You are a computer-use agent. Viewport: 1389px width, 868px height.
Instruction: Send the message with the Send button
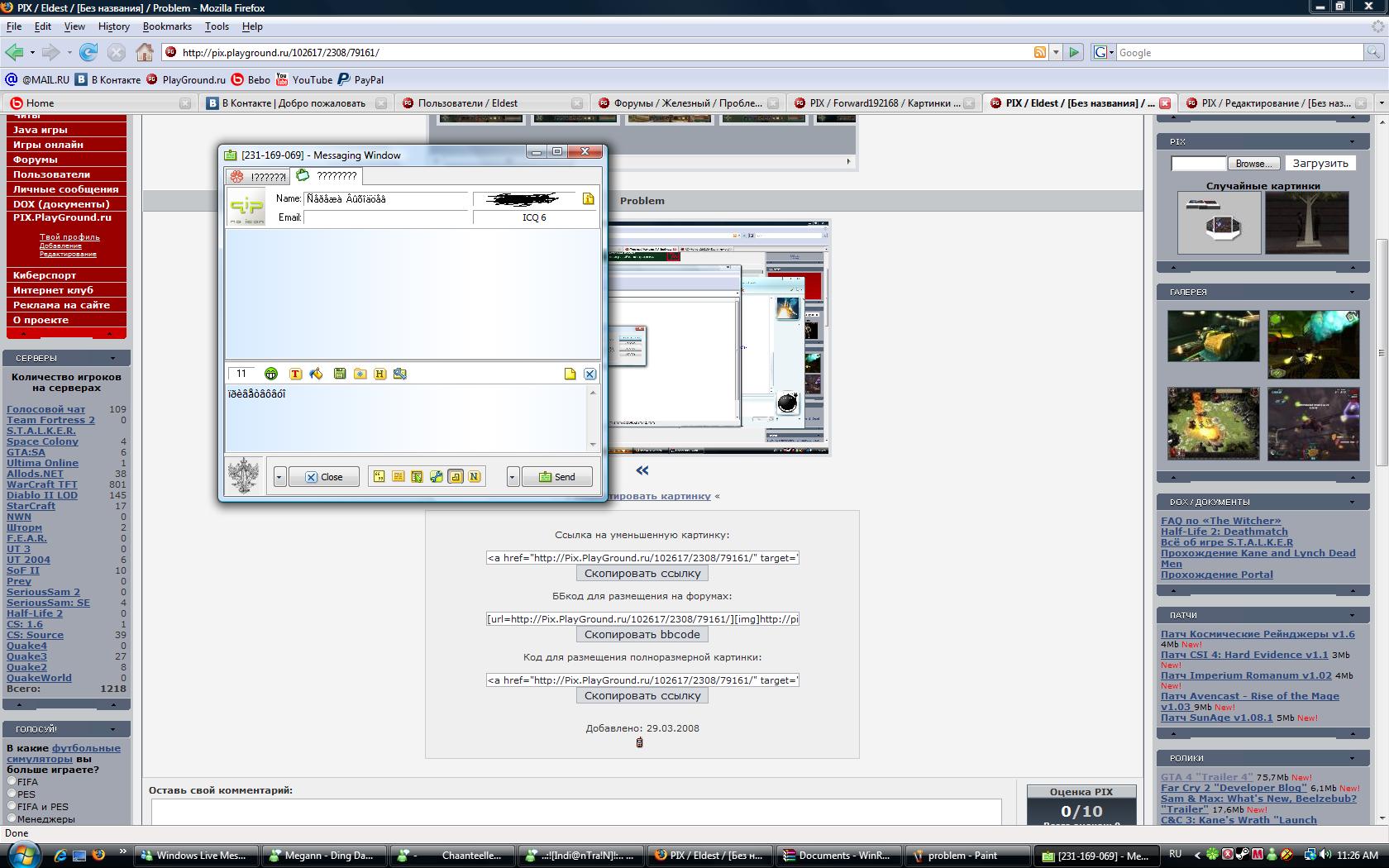557,476
